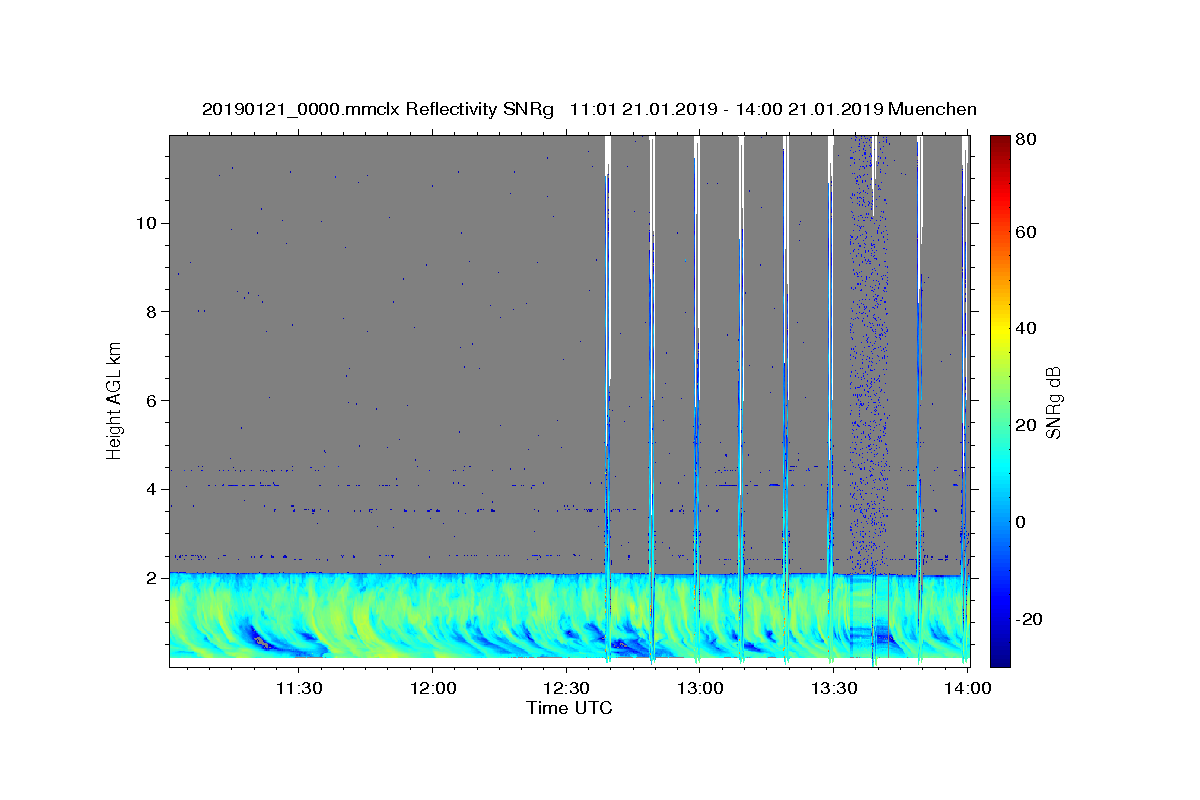
Task: Click the height tick label 6
Action: pos(151,400)
